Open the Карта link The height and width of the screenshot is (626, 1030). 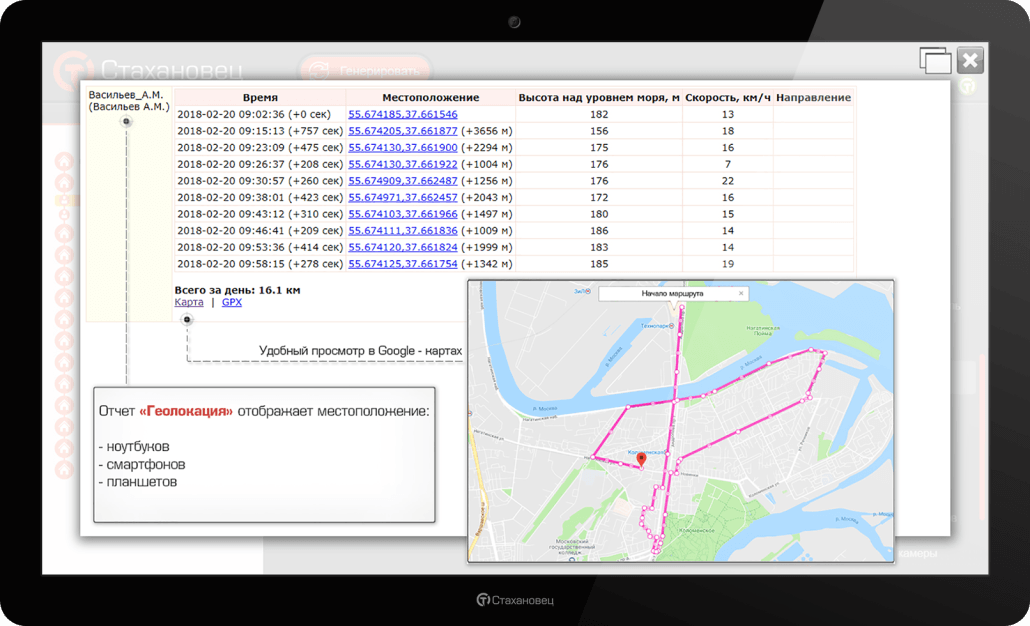coord(189,302)
